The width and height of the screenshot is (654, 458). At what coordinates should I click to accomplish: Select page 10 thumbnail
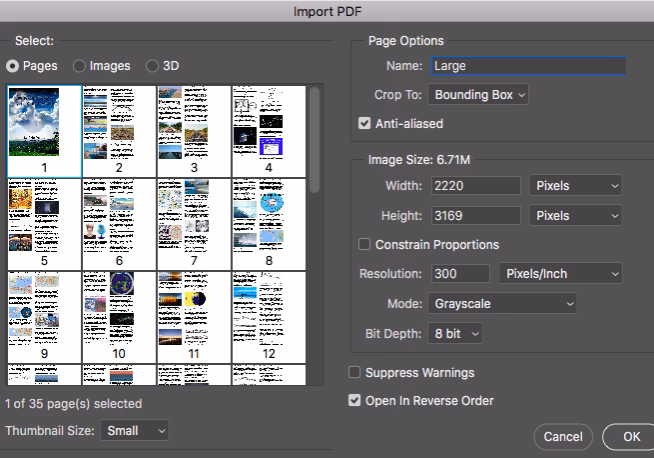119,317
